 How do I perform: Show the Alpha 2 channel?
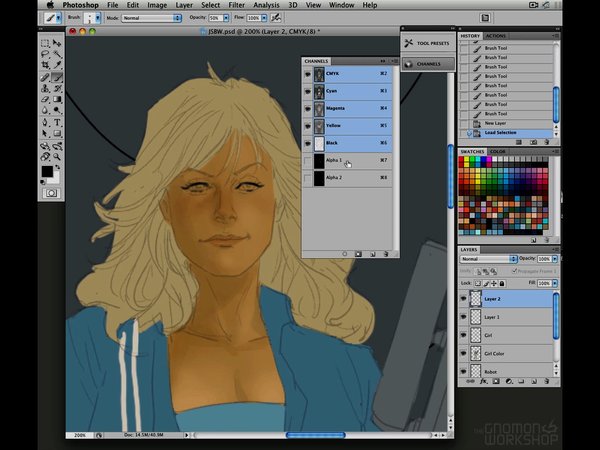(x=308, y=178)
